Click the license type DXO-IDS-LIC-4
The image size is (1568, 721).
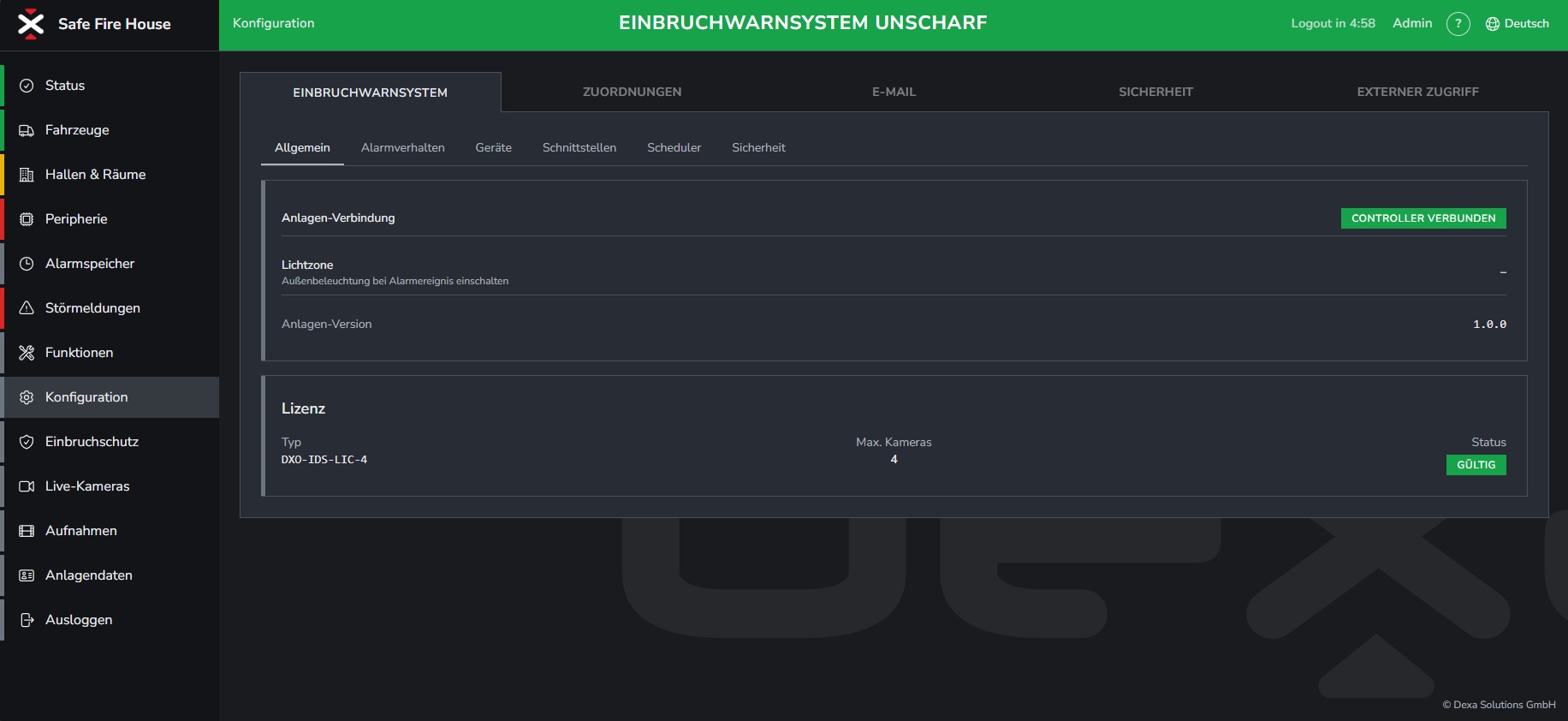[x=324, y=460]
